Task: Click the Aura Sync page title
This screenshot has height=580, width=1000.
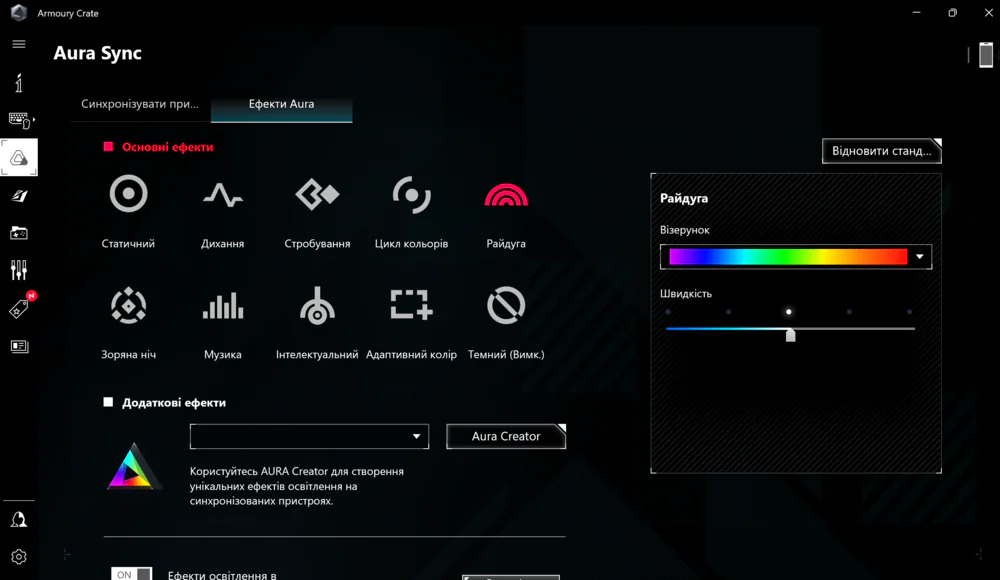Action: (x=98, y=53)
